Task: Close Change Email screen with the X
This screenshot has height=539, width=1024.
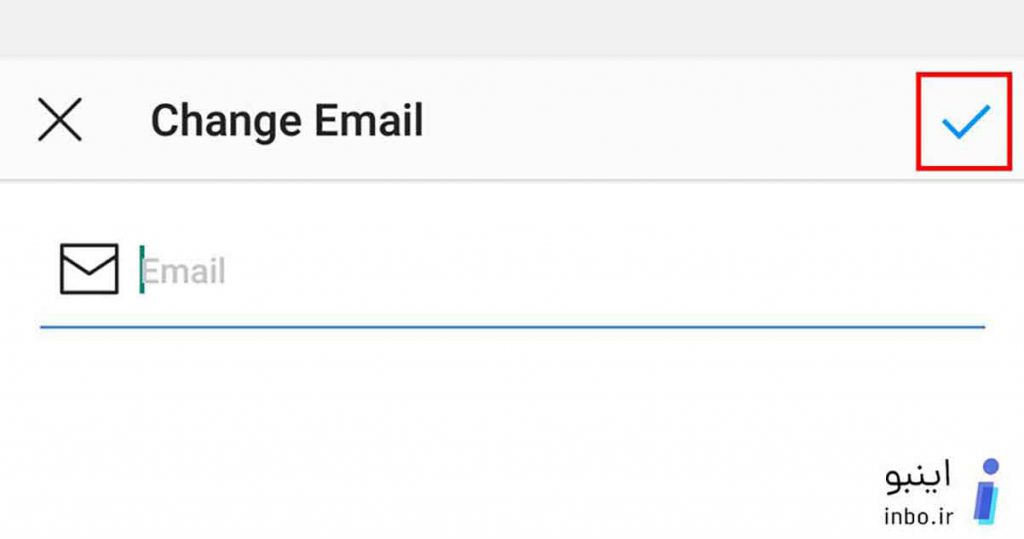Action: pos(59,120)
